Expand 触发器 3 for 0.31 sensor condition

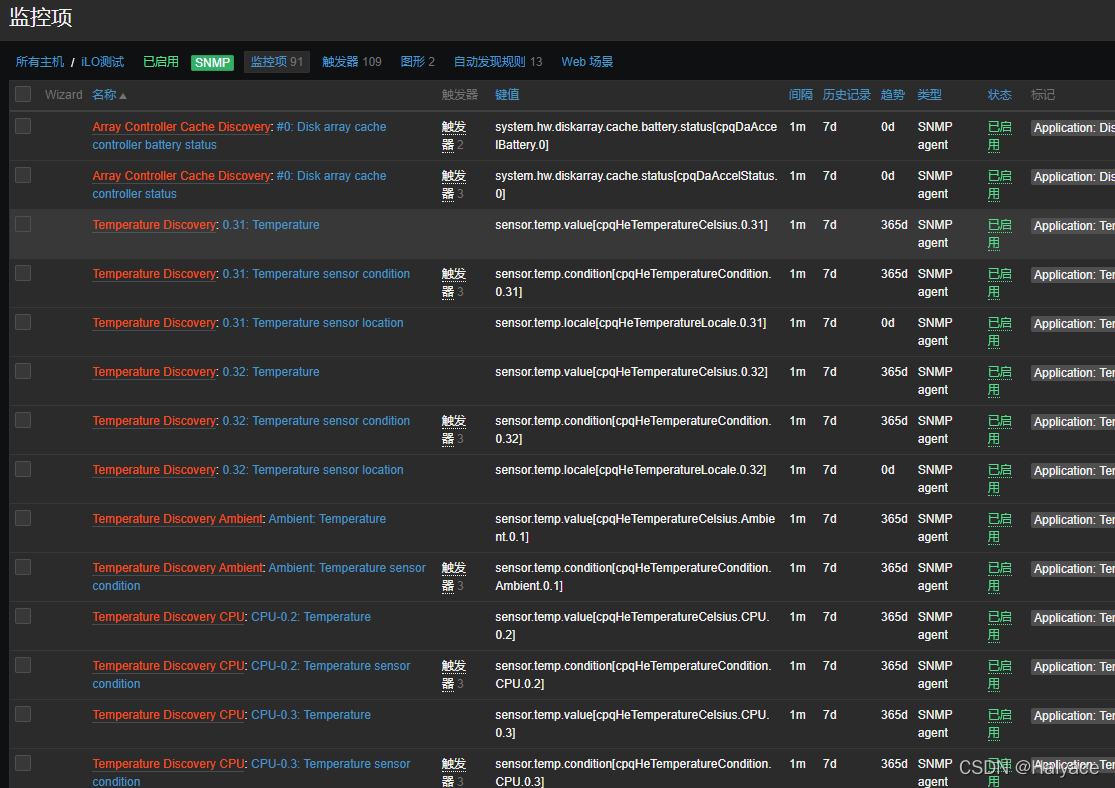[453, 282]
